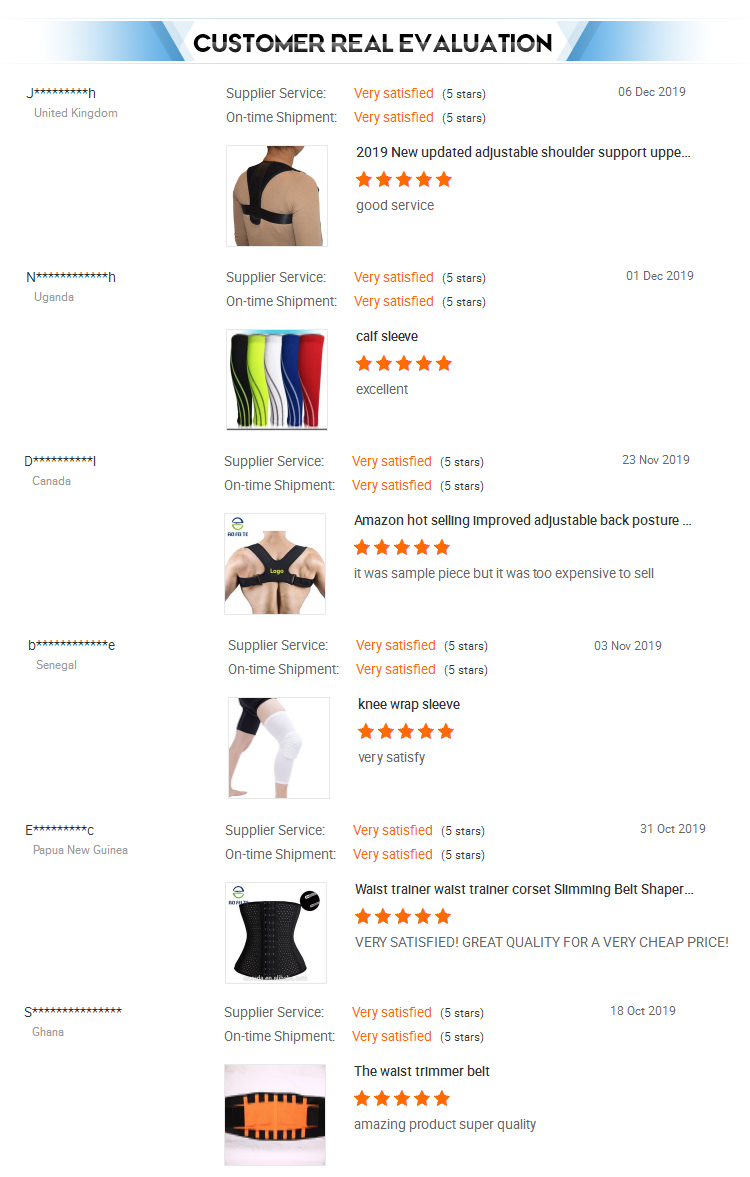The image size is (750, 1177).
Task: Click the 'VERY SATISFIED! GREAT QUALITY' review text
Action: 542,942
